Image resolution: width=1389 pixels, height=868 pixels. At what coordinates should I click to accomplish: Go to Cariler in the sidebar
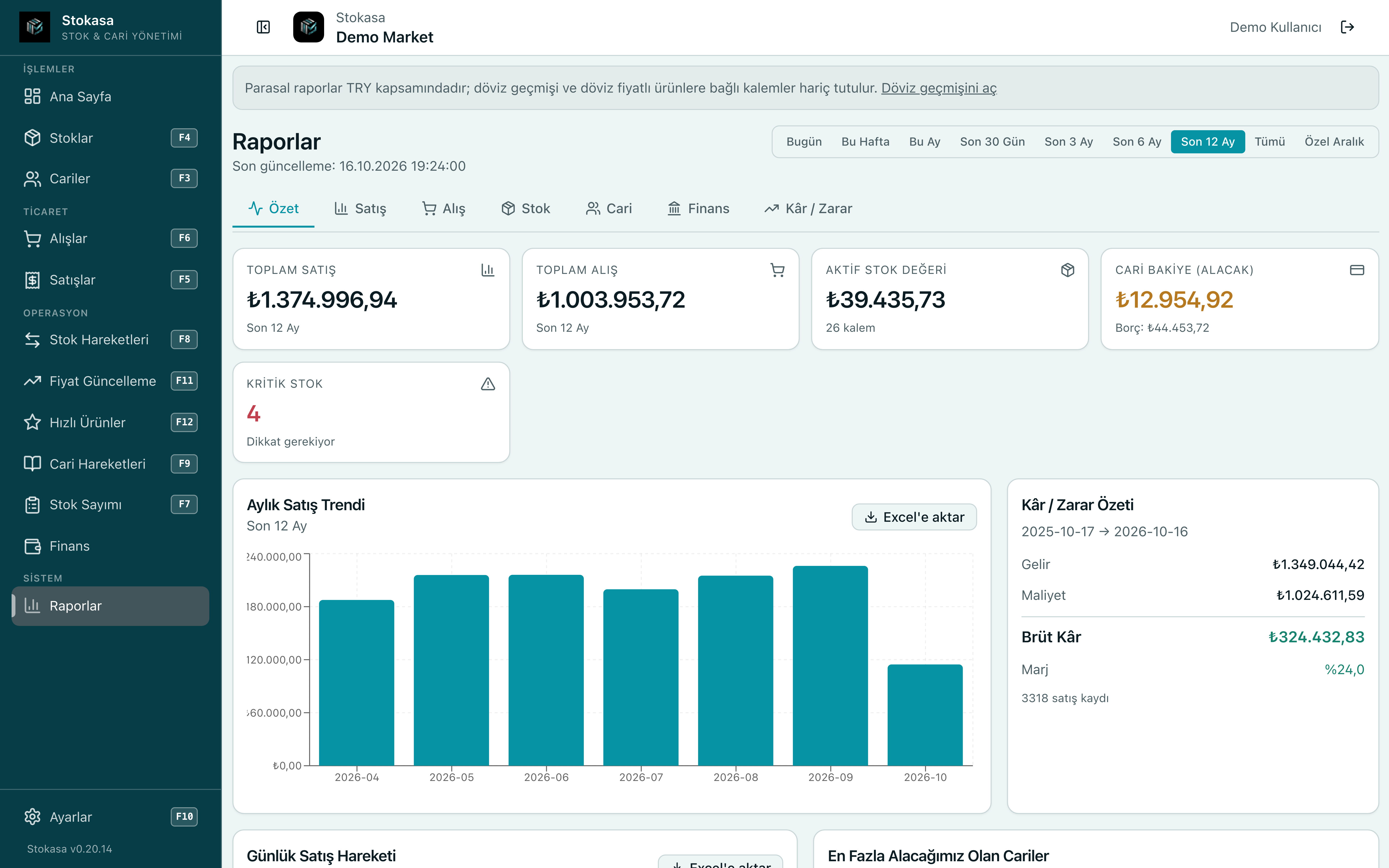coord(110,178)
